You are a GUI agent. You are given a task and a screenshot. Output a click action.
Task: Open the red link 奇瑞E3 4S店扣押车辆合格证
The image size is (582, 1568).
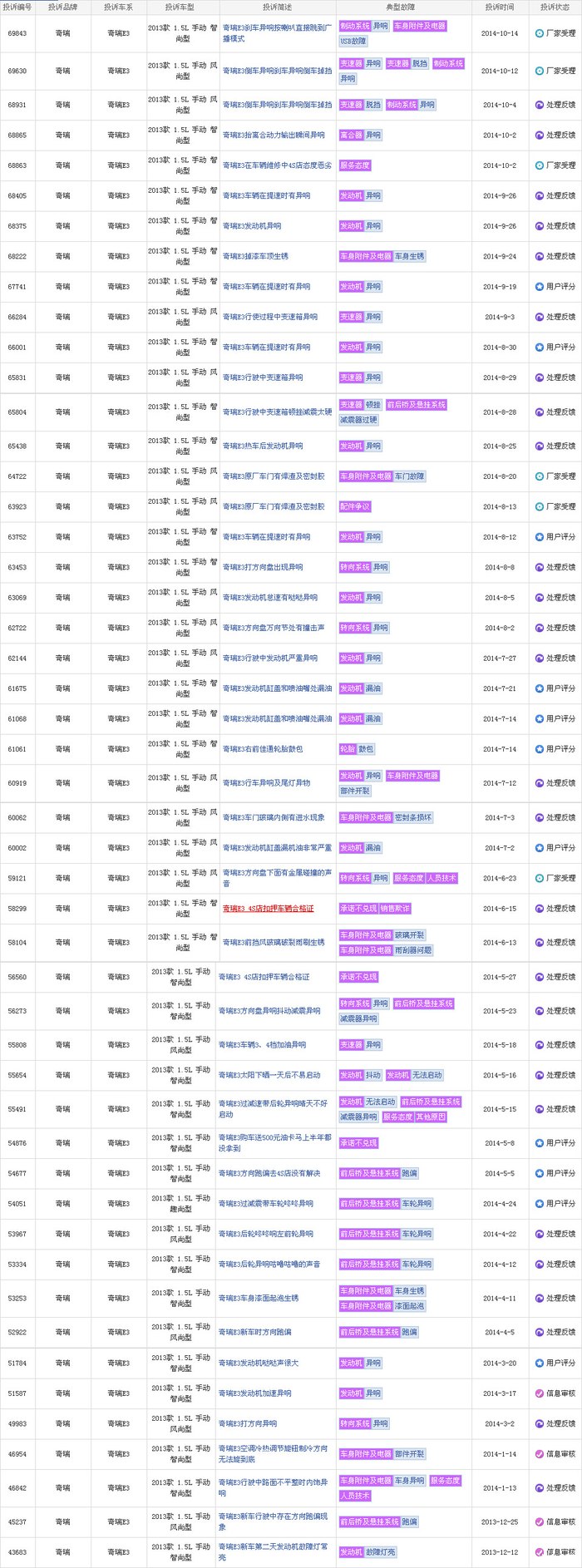click(268, 909)
